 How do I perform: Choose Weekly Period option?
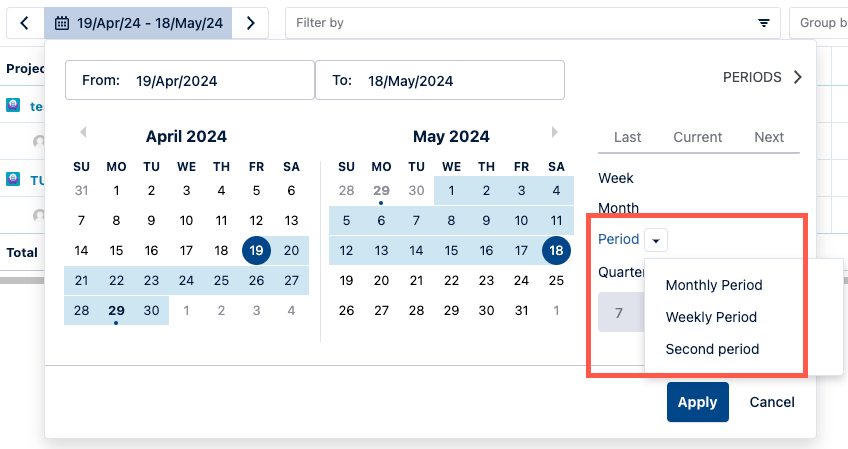711,317
